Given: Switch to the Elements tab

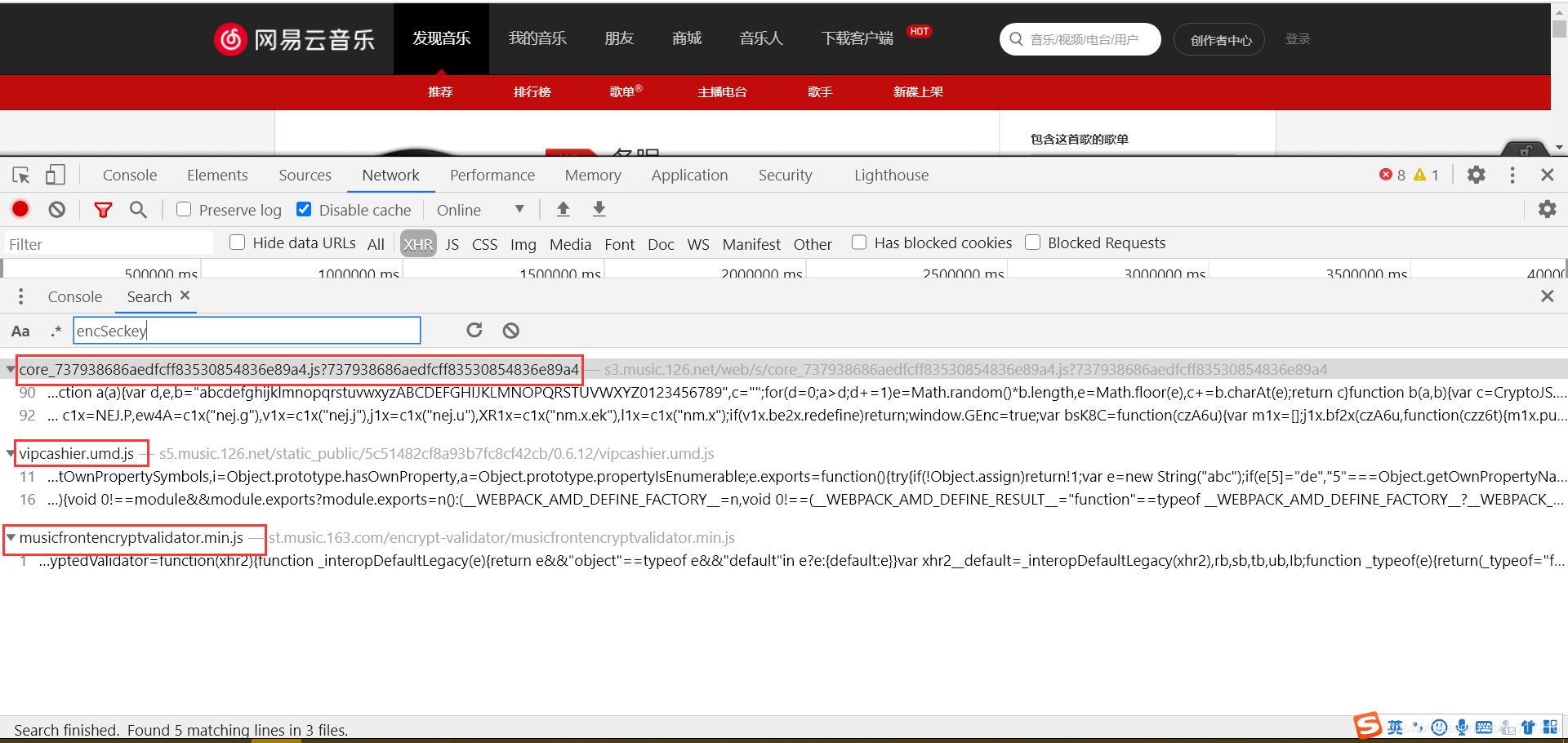Looking at the screenshot, I should tap(217, 175).
